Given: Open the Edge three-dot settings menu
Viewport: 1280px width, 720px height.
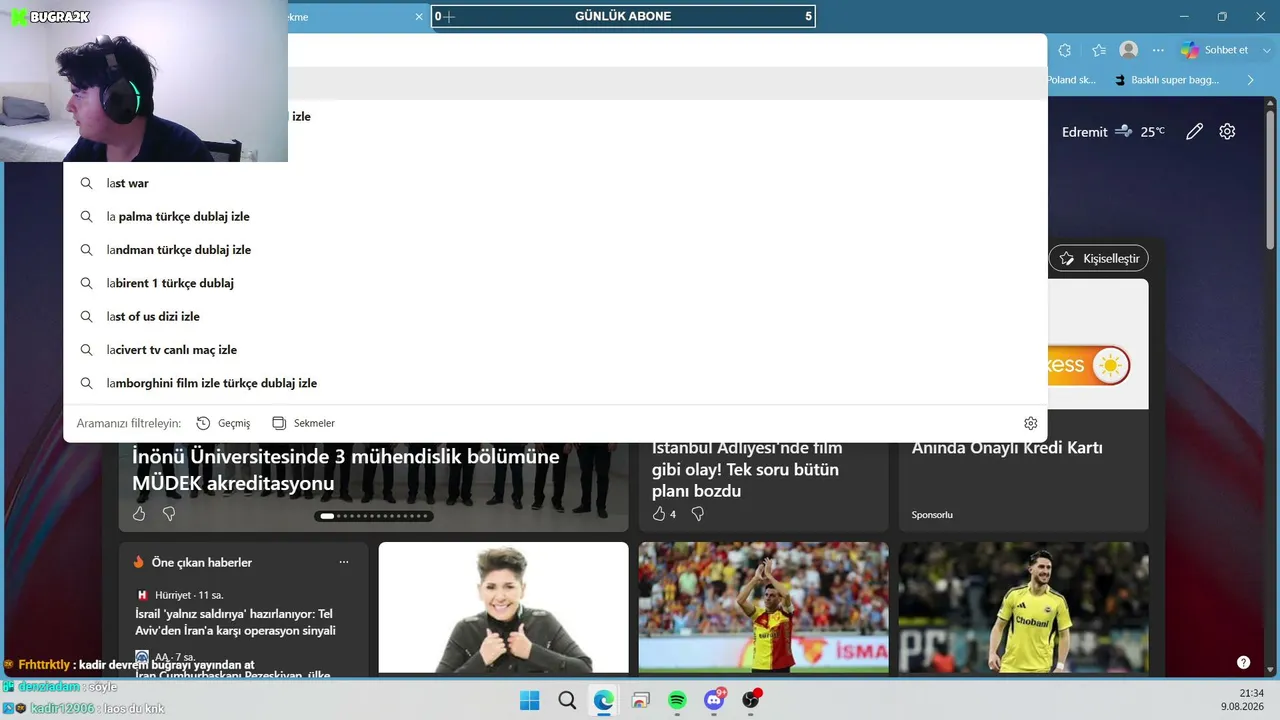Looking at the screenshot, I should click(x=1158, y=50).
